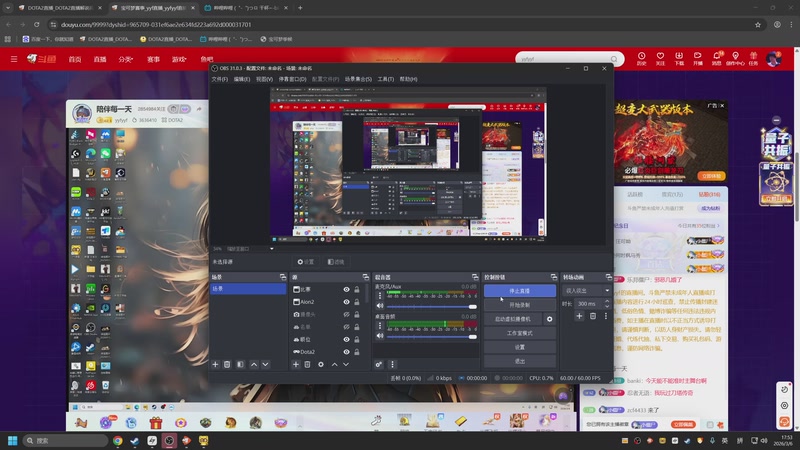Toggle visibility eye of Dota2 source

click(x=346, y=352)
